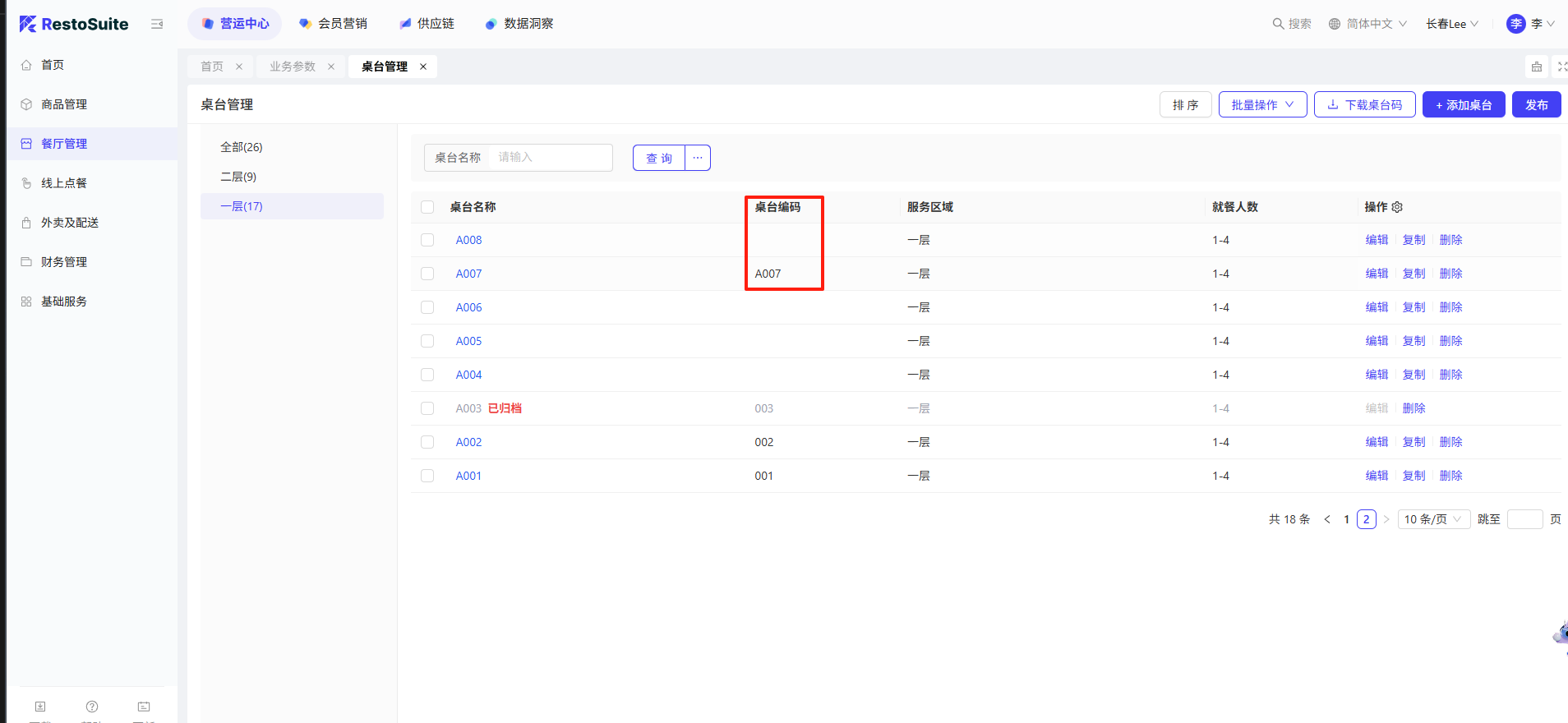Select the checkbox for table A002

point(427,442)
